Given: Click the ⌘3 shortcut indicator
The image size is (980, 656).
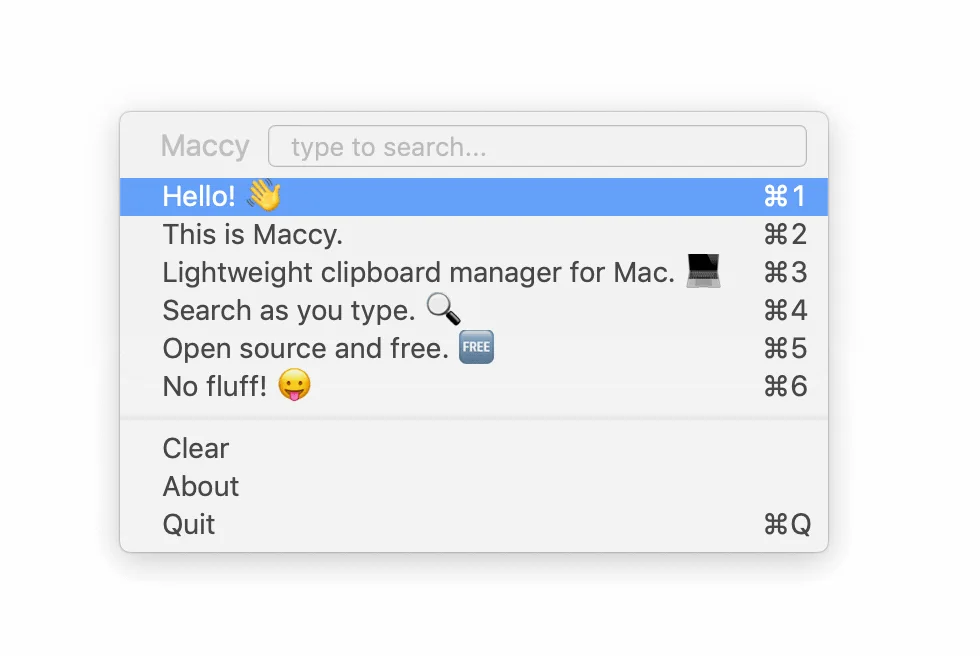Looking at the screenshot, I should (786, 272).
